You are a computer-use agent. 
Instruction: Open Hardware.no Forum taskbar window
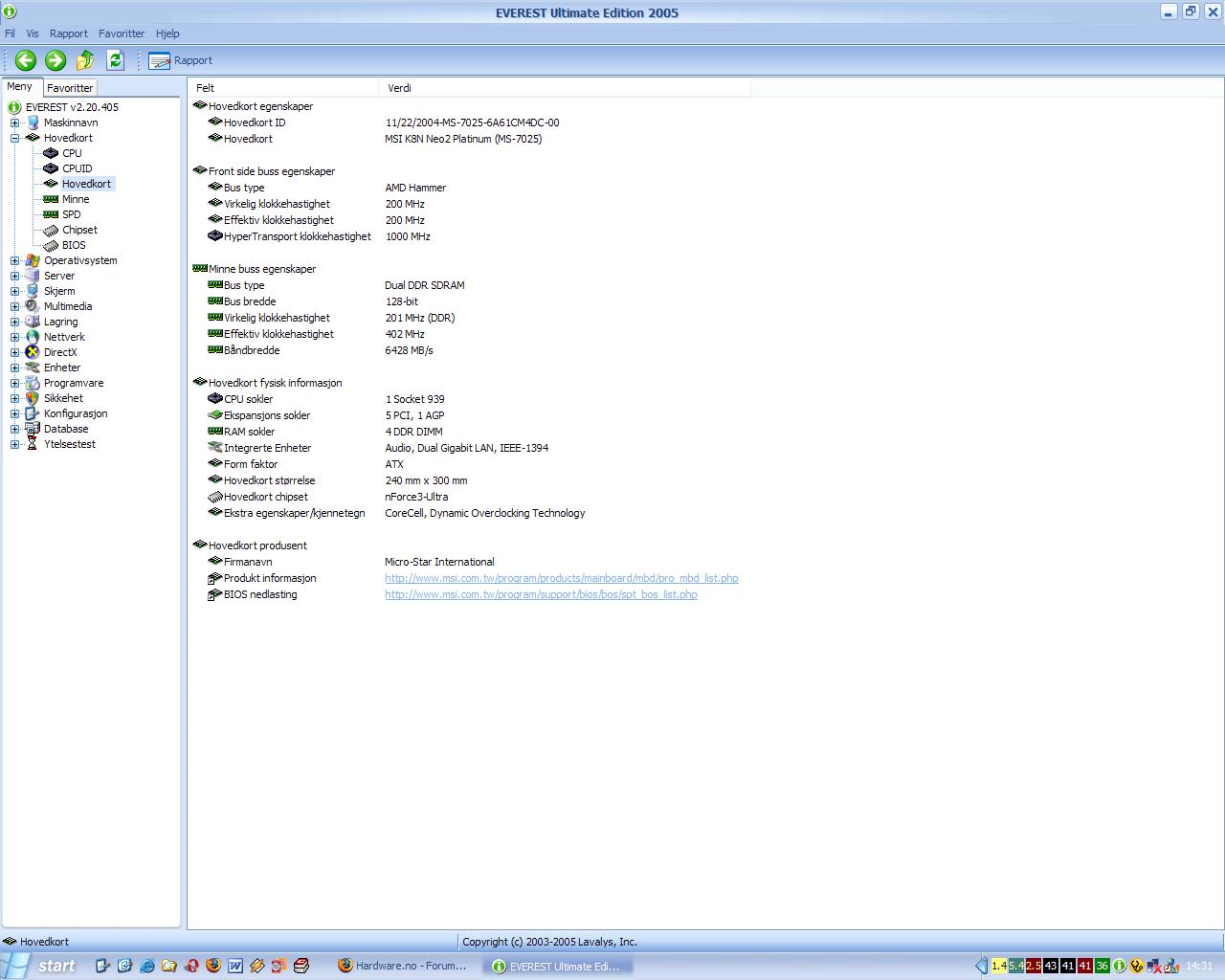(x=403, y=966)
